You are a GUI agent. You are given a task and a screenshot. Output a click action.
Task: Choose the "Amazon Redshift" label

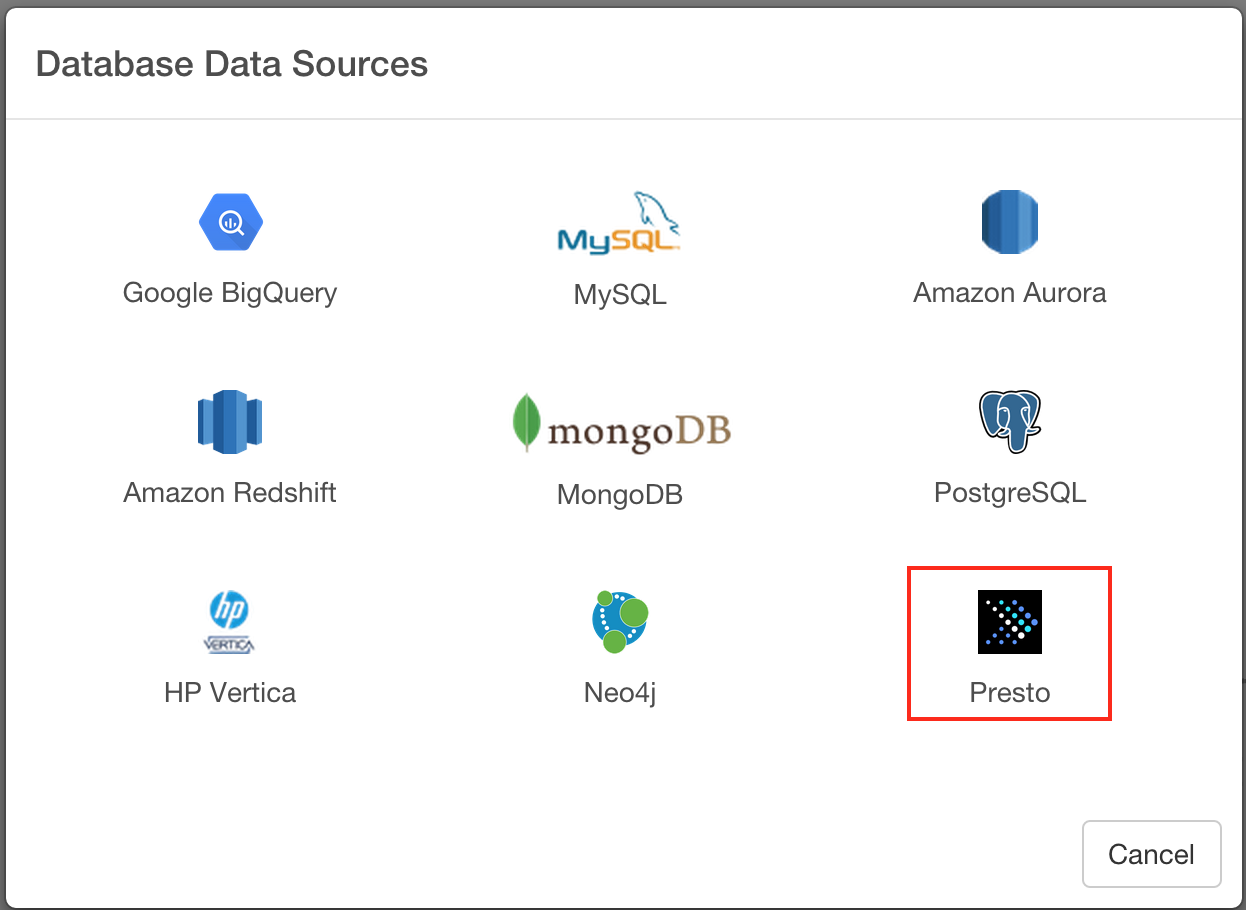tap(230, 493)
